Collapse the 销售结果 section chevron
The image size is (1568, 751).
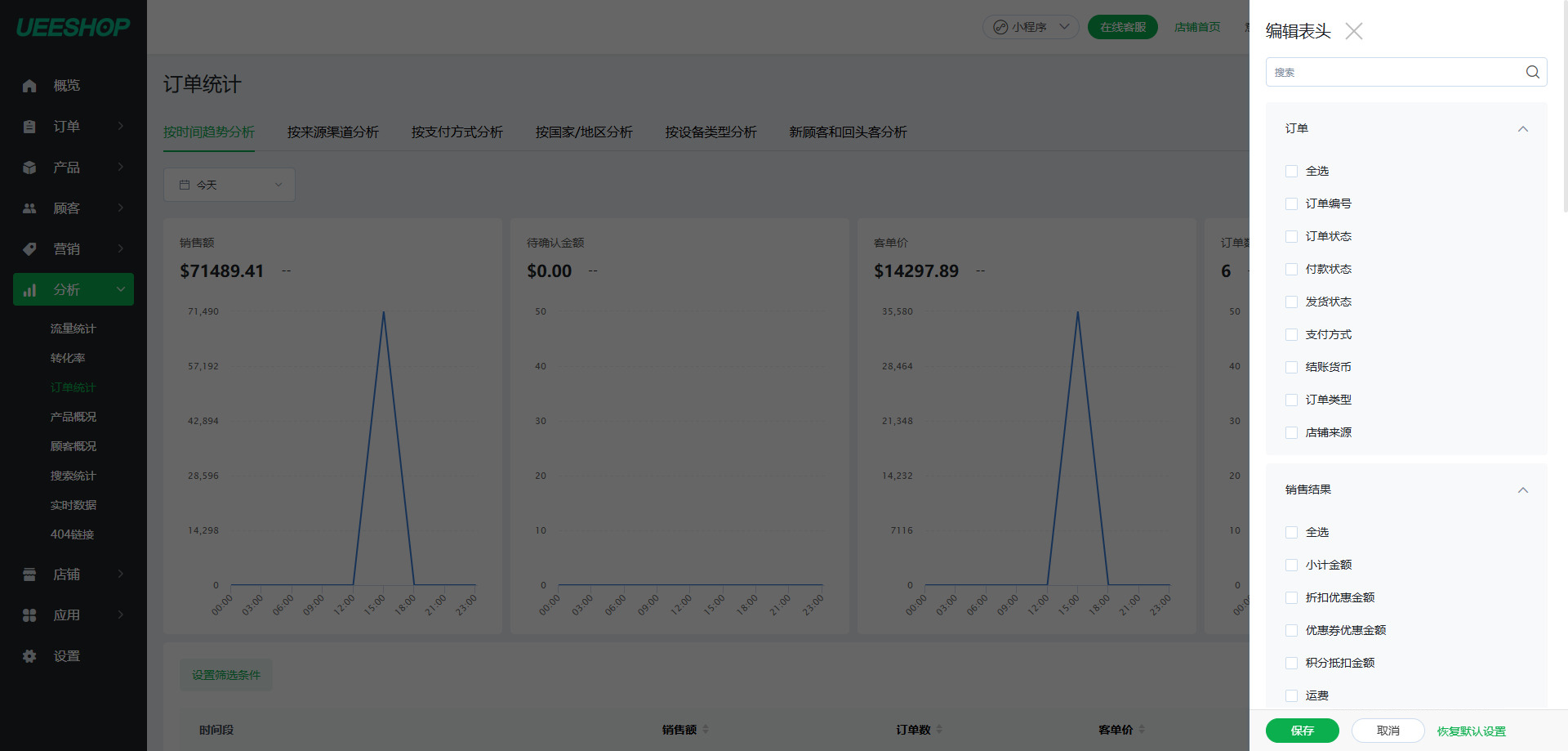point(1522,490)
